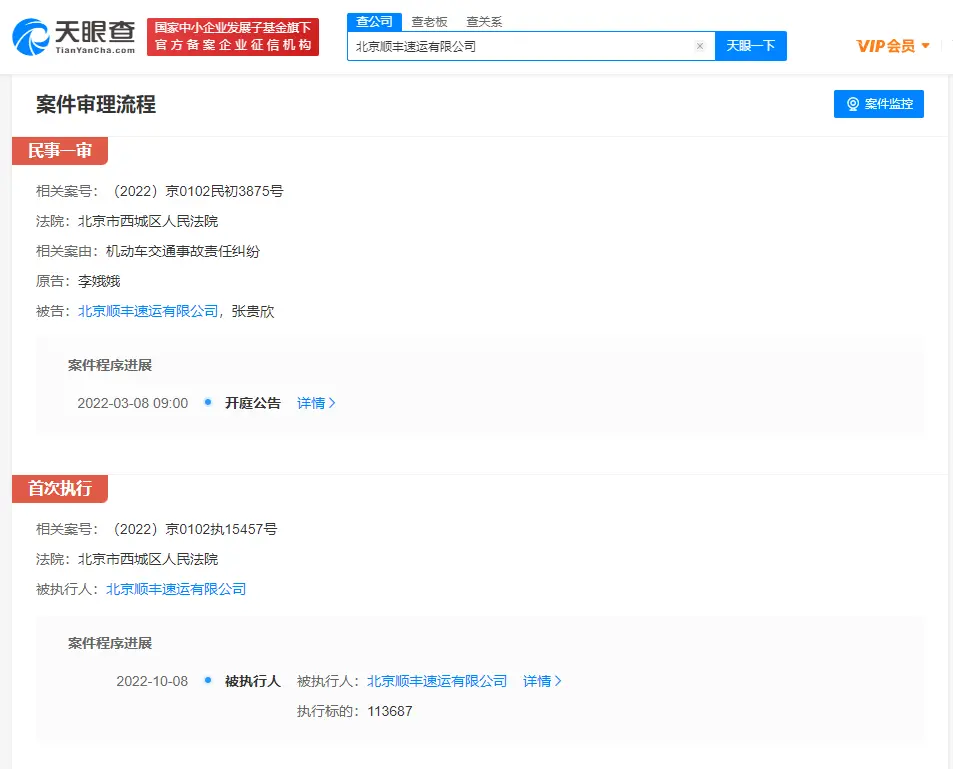This screenshot has width=953, height=769.
Task: Click the 天眼一下 search button
Action: (751, 46)
